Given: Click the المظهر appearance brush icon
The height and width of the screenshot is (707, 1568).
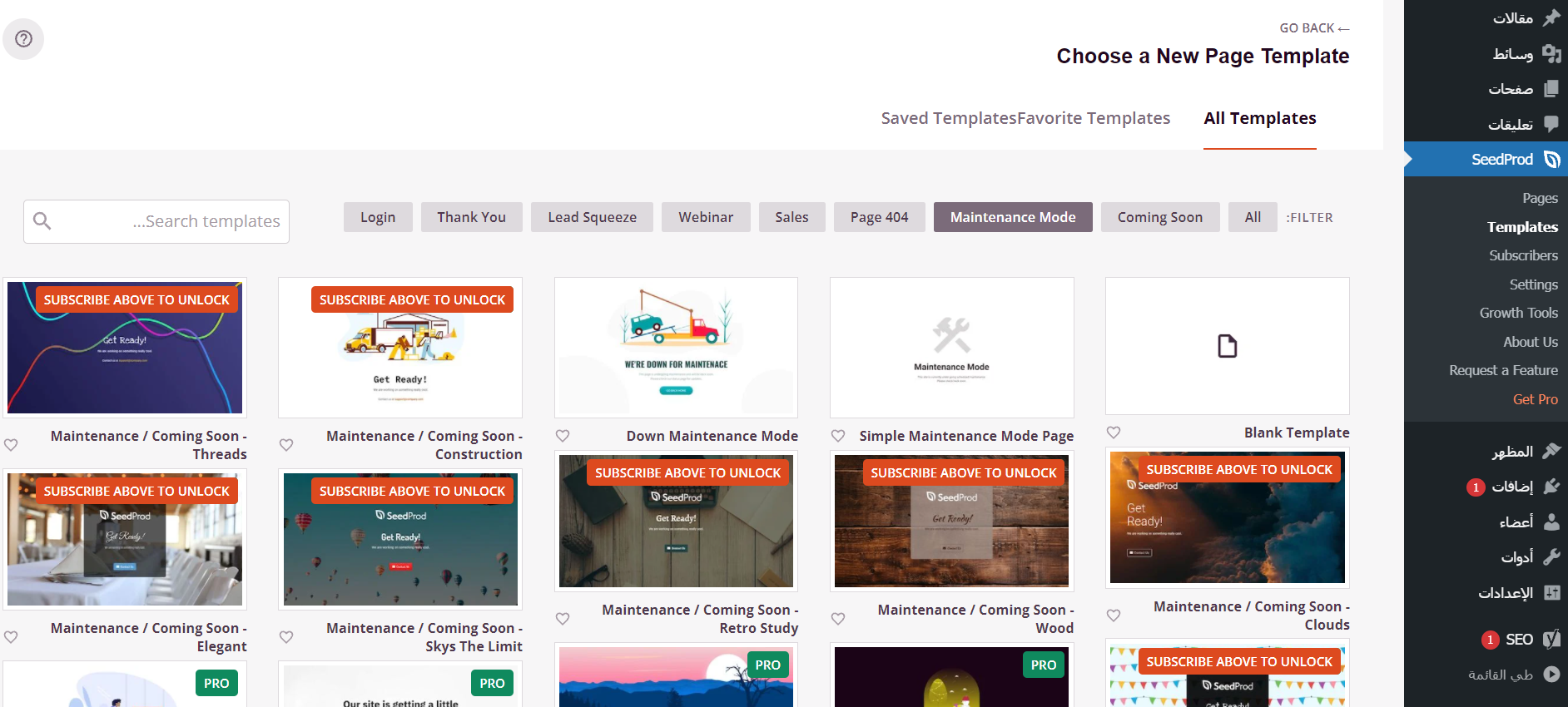Looking at the screenshot, I should click(1552, 451).
